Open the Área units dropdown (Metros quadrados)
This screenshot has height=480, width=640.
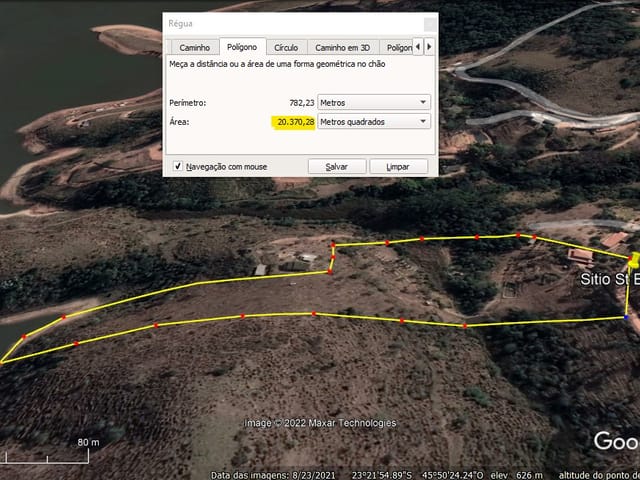[373, 122]
